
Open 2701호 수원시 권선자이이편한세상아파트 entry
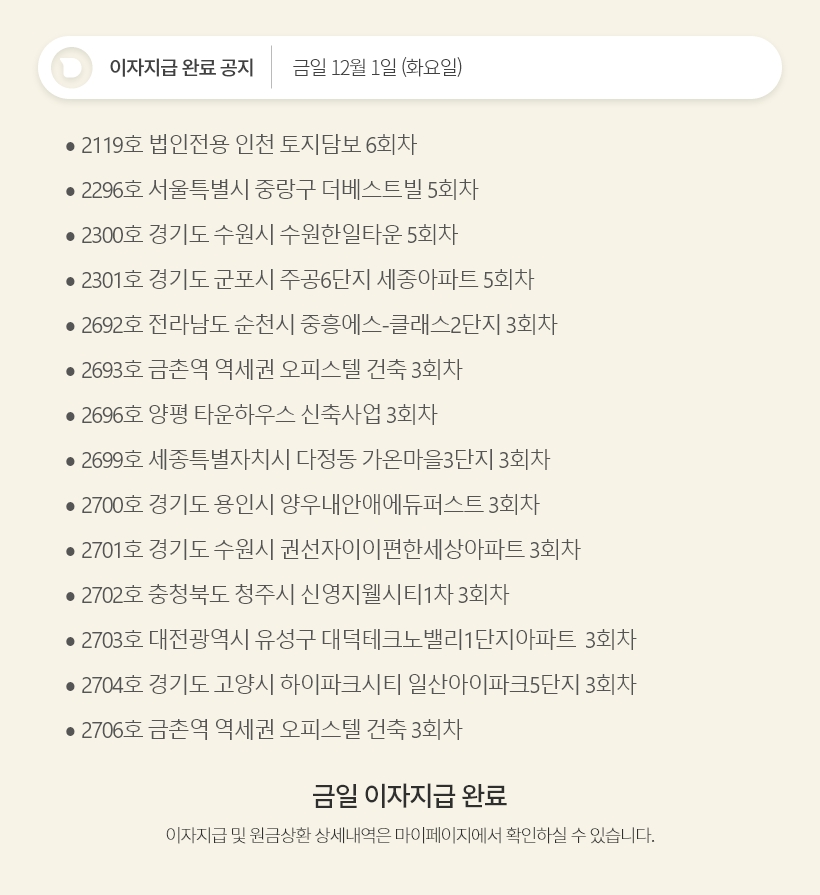330,550
